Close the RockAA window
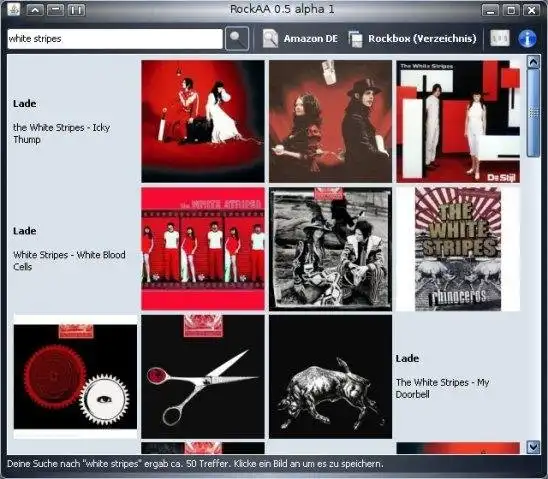This screenshot has height=479, width=548. (531, 10)
